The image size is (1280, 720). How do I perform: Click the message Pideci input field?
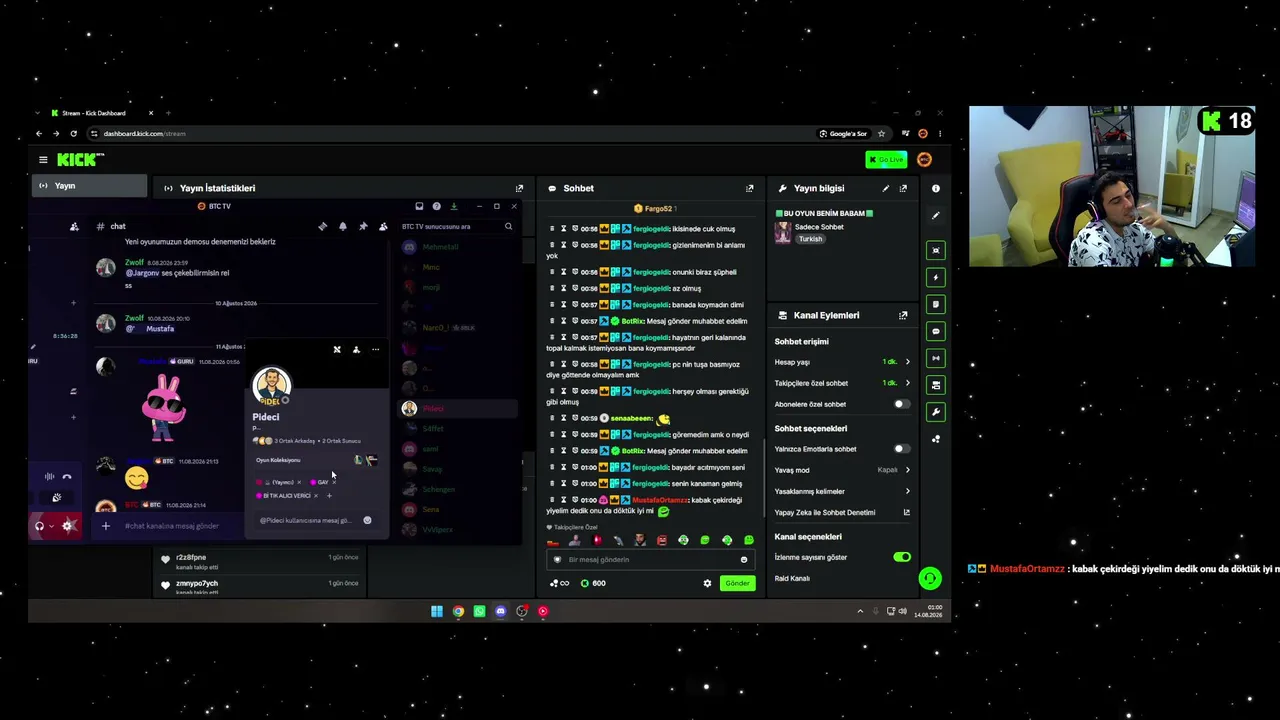[315, 520]
